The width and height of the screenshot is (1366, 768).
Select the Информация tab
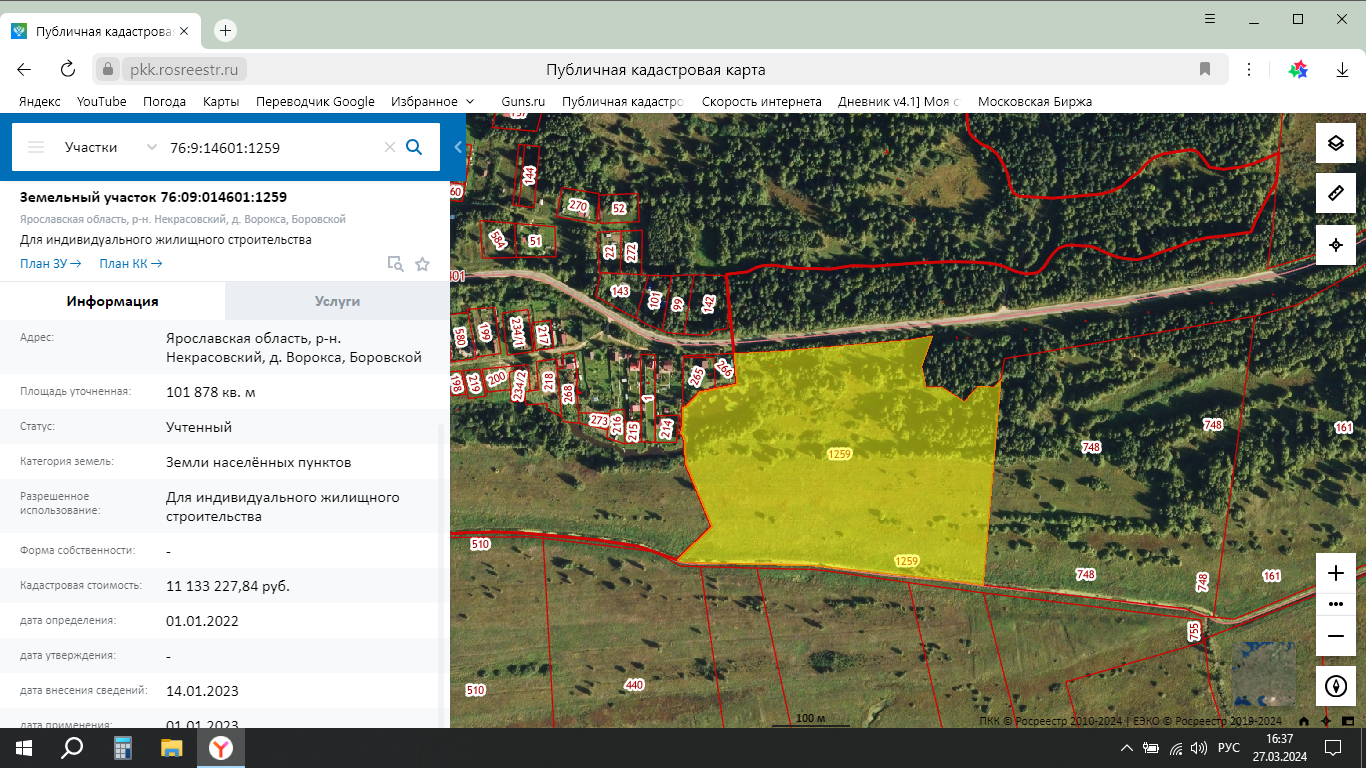point(112,301)
